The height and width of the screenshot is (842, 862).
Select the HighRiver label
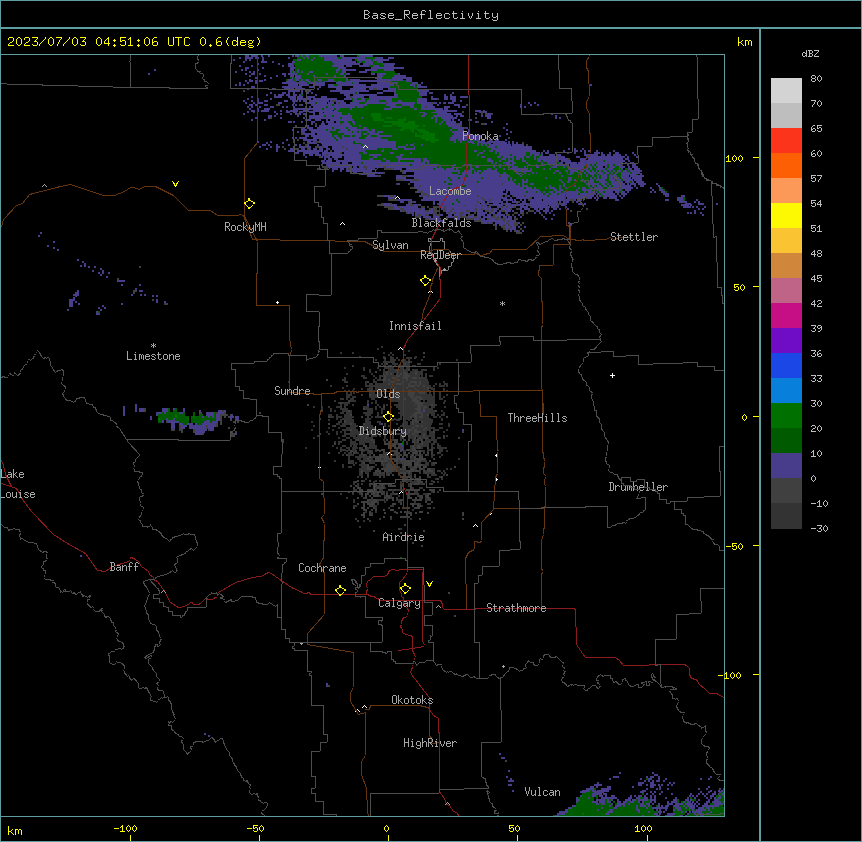click(x=430, y=743)
